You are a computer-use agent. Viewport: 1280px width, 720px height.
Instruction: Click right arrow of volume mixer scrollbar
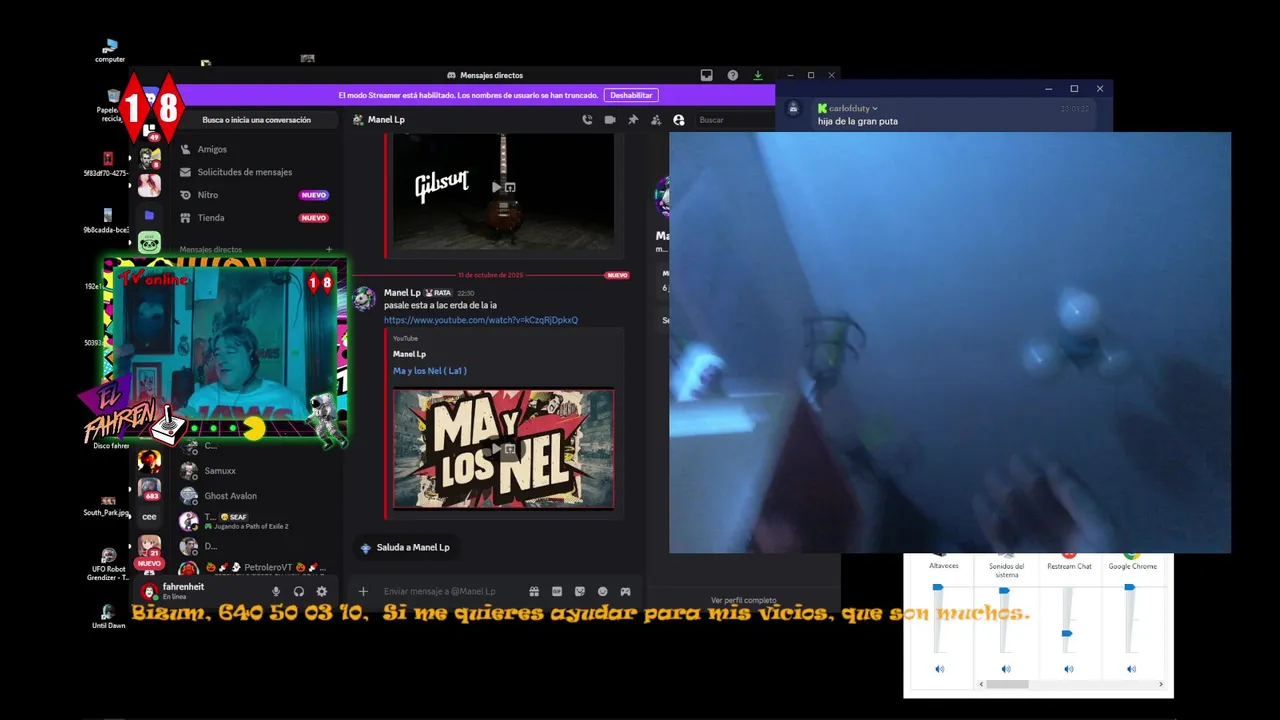pos(1161,684)
